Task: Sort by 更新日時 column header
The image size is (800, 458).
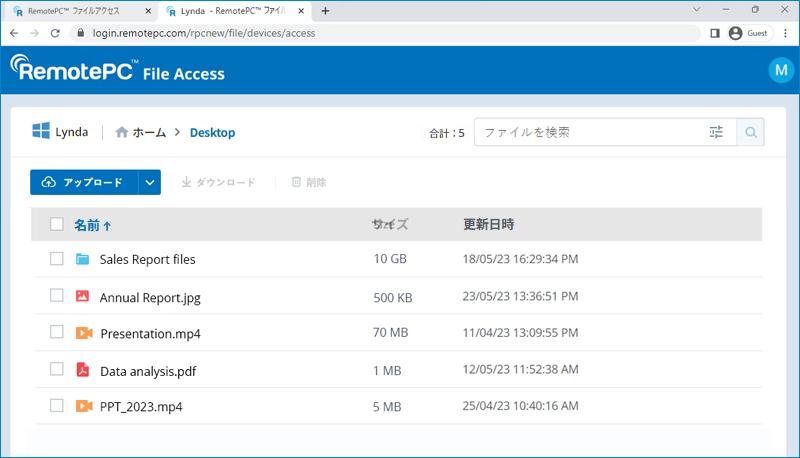Action: click(x=488, y=224)
